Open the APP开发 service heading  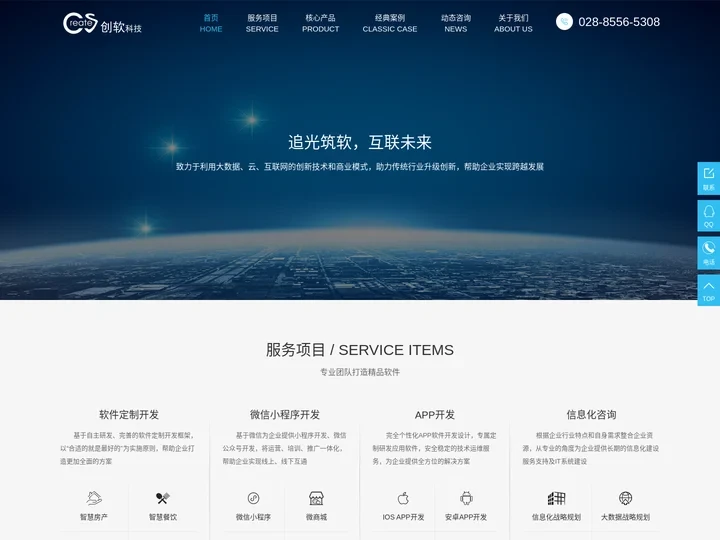coord(435,415)
